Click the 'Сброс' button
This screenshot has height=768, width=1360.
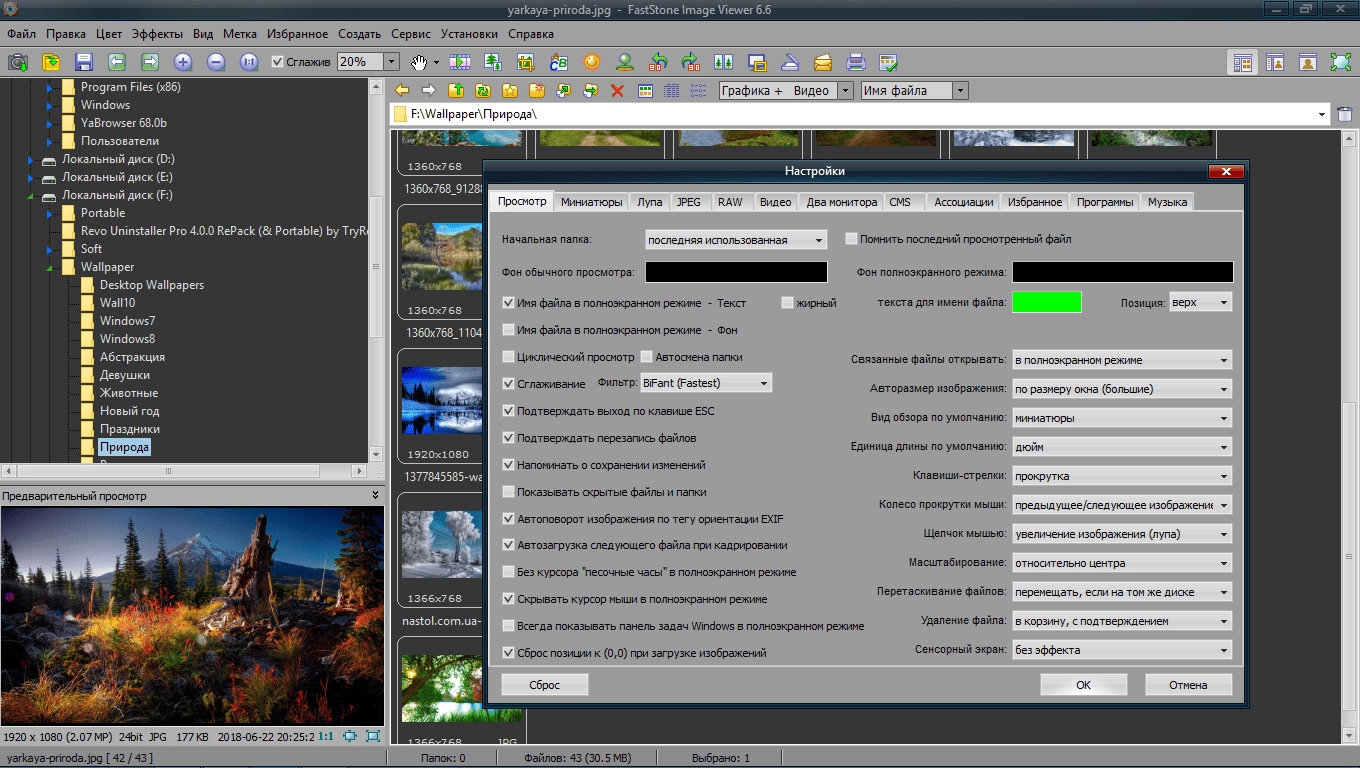tap(545, 685)
